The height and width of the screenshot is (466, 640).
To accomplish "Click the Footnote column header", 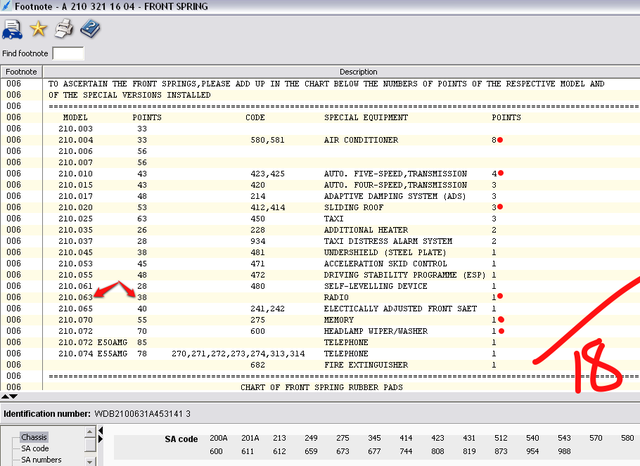I will pos(21,72).
